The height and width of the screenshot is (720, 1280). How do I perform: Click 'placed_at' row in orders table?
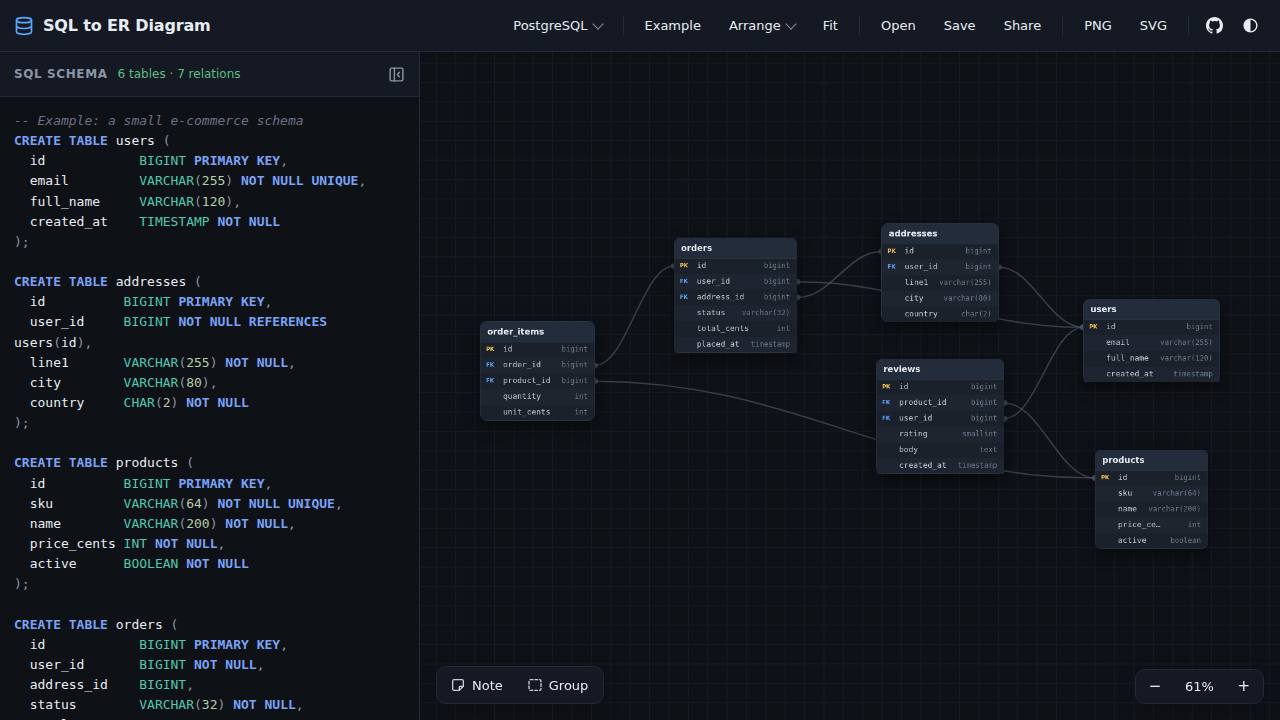tap(735, 344)
